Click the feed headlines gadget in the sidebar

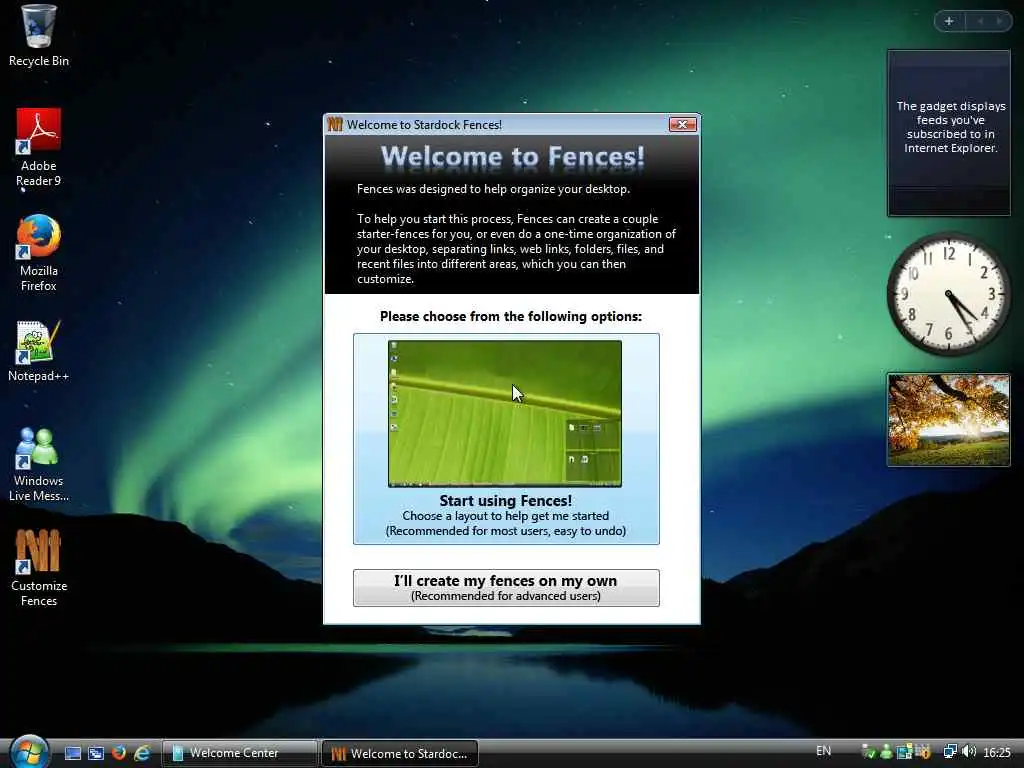click(x=949, y=133)
